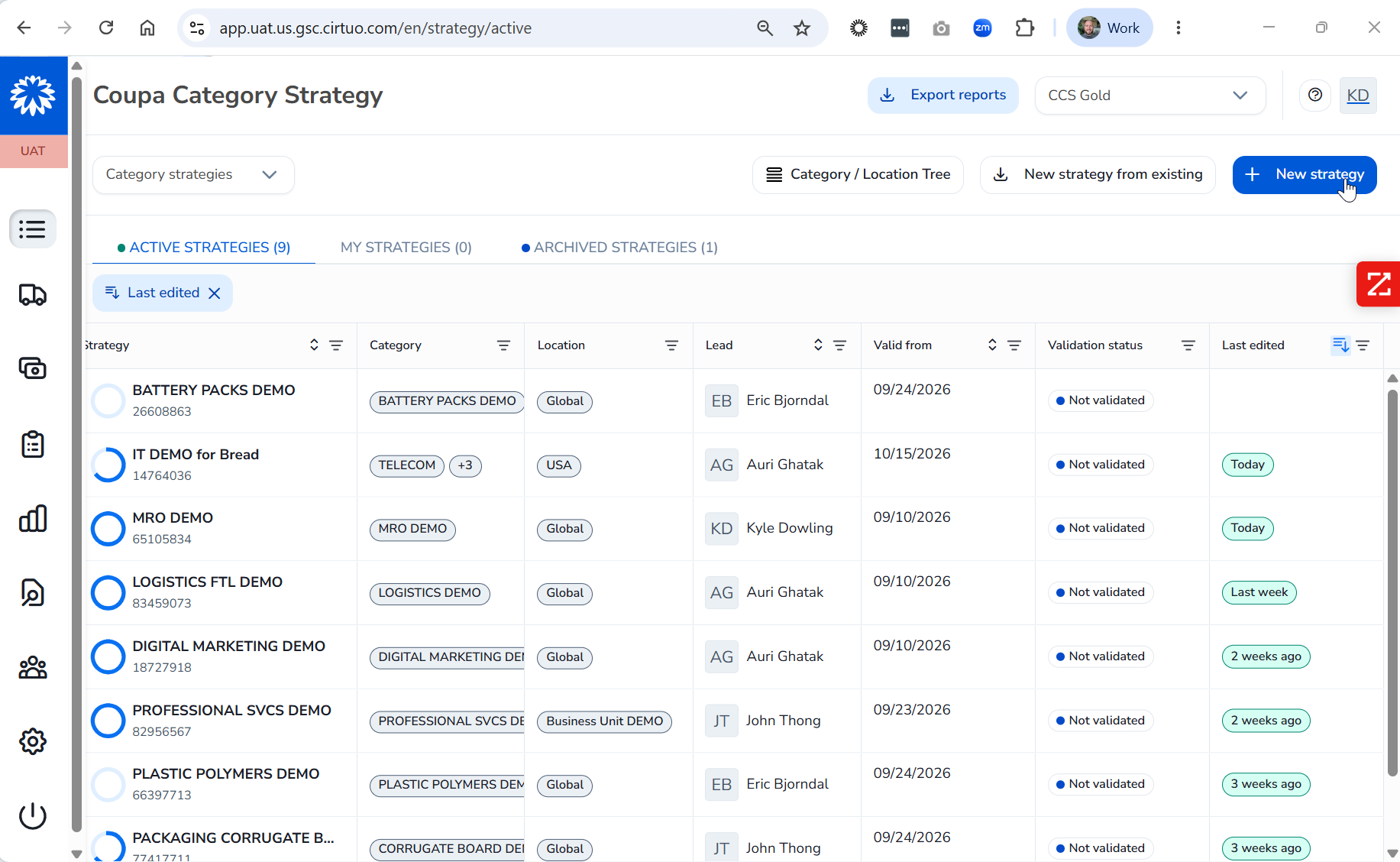This screenshot has width=1400, height=862.
Task: Click progress ring for MRO DEMO
Action: (108, 529)
